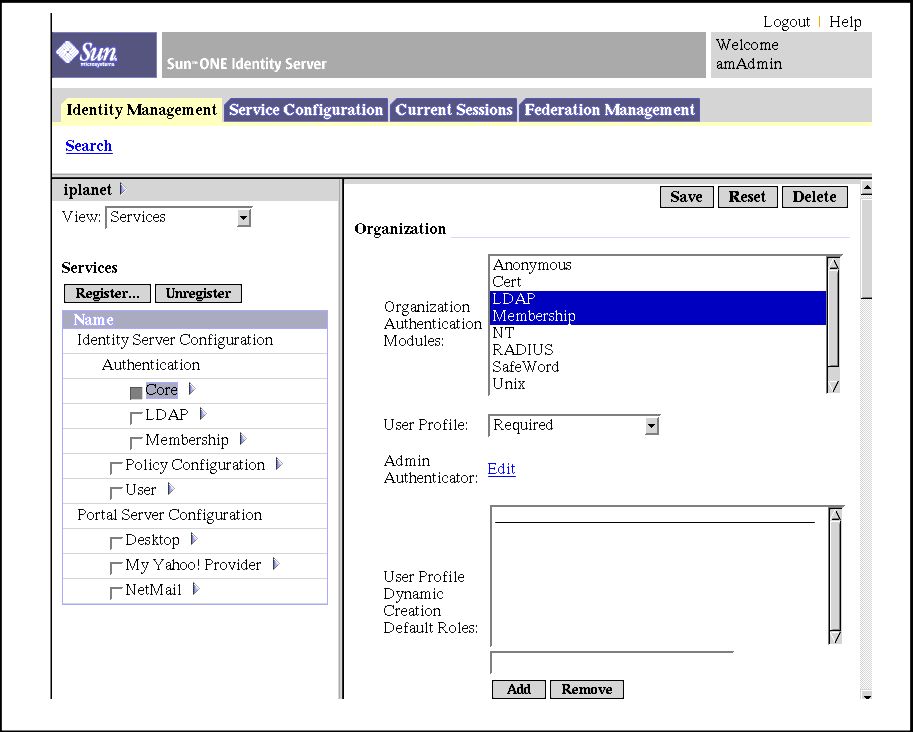Click the arrow beside iplanet organization

(x=122, y=189)
